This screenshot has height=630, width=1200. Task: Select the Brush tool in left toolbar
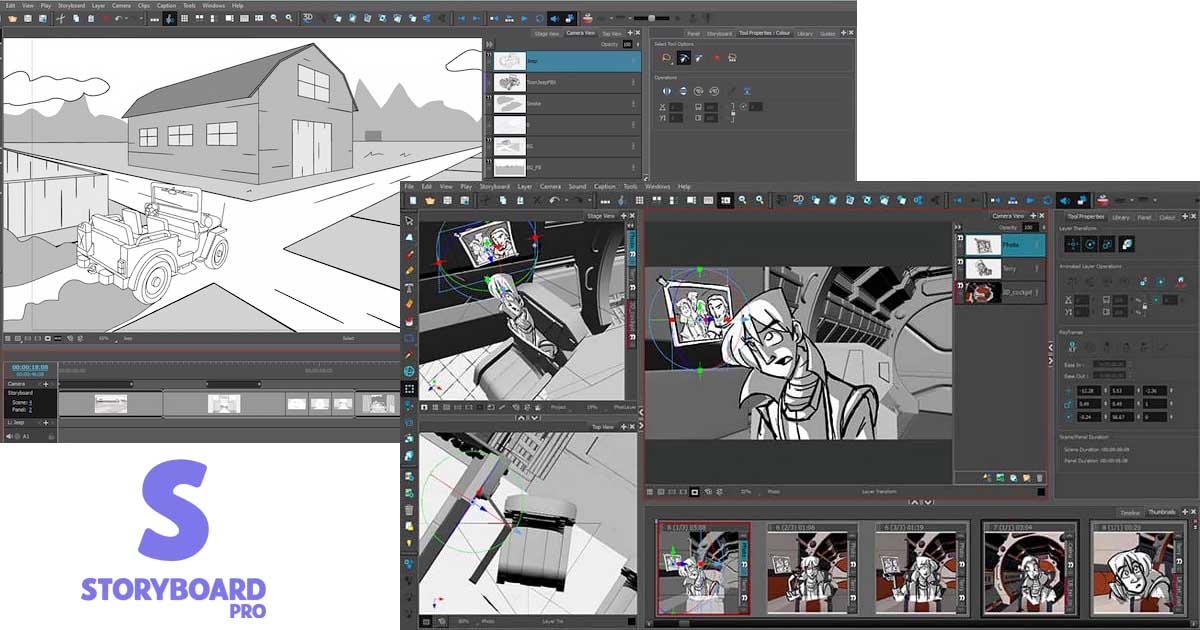pos(409,254)
